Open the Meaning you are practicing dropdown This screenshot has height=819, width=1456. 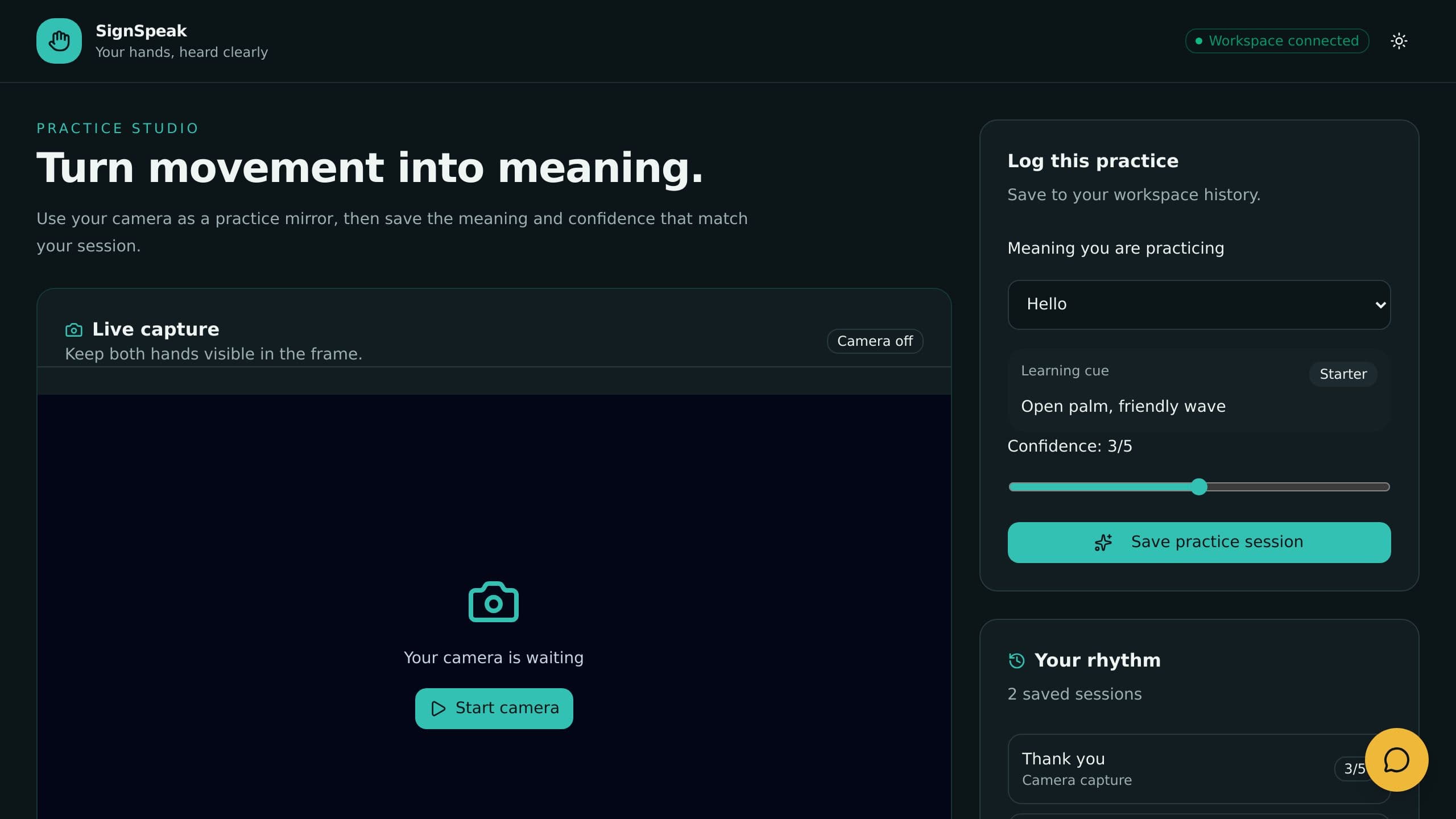[1199, 305]
